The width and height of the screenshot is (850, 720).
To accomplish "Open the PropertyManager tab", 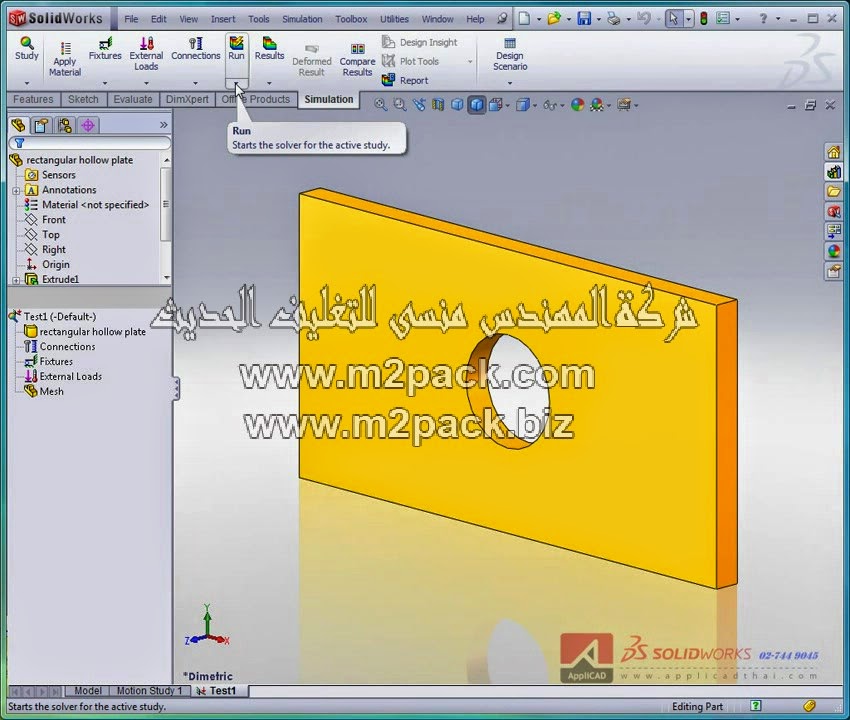I will (41, 126).
